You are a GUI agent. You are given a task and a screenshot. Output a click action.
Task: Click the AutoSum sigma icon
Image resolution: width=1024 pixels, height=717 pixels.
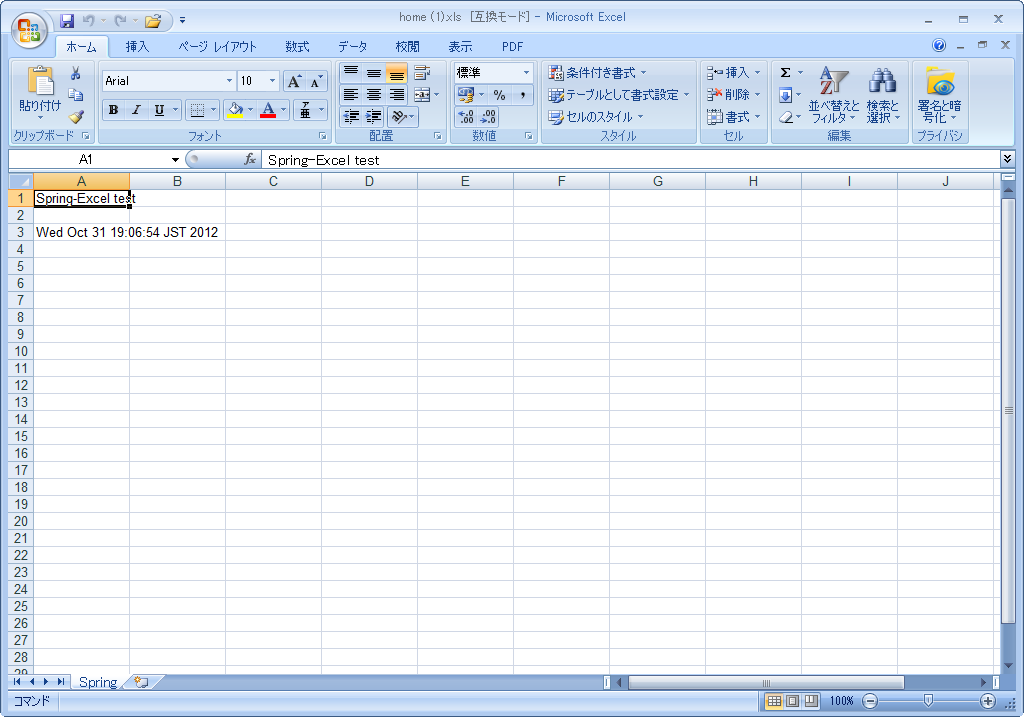point(786,73)
